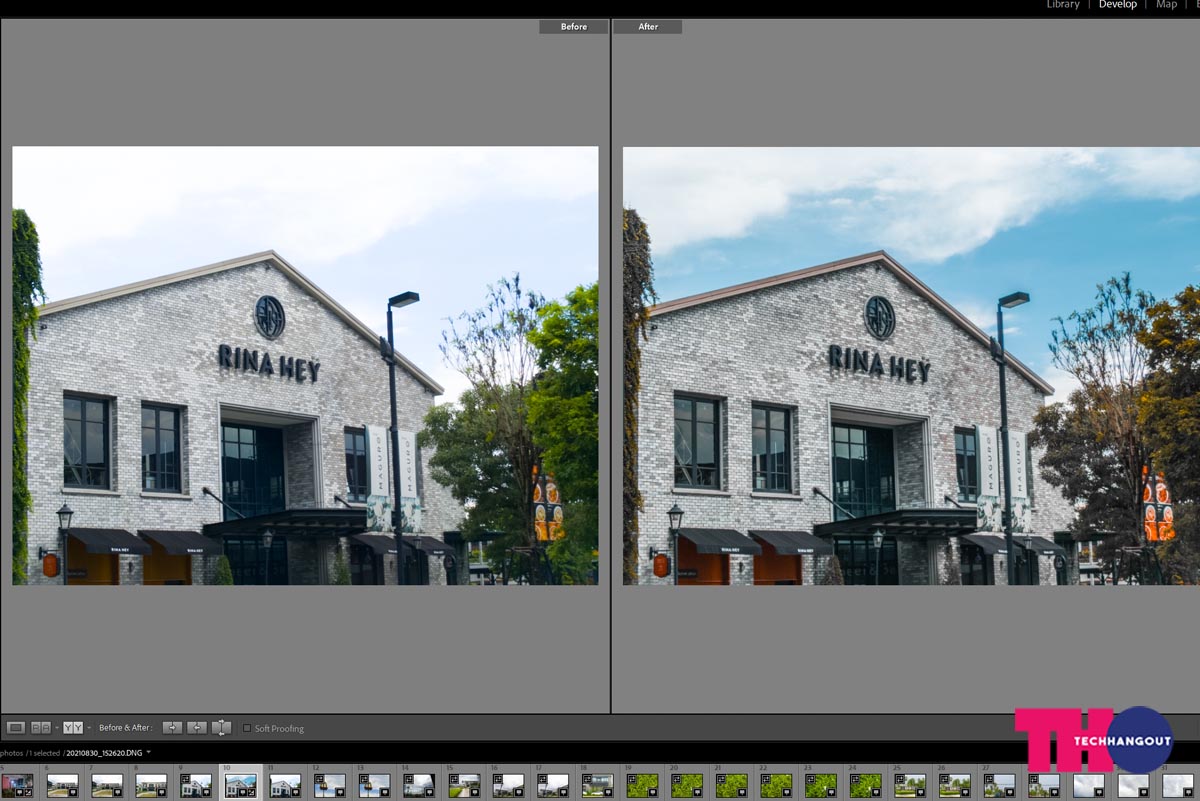Open filmstrip thumbnail 25
Viewport: 1200px width, 801px height.
coord(911,785)
